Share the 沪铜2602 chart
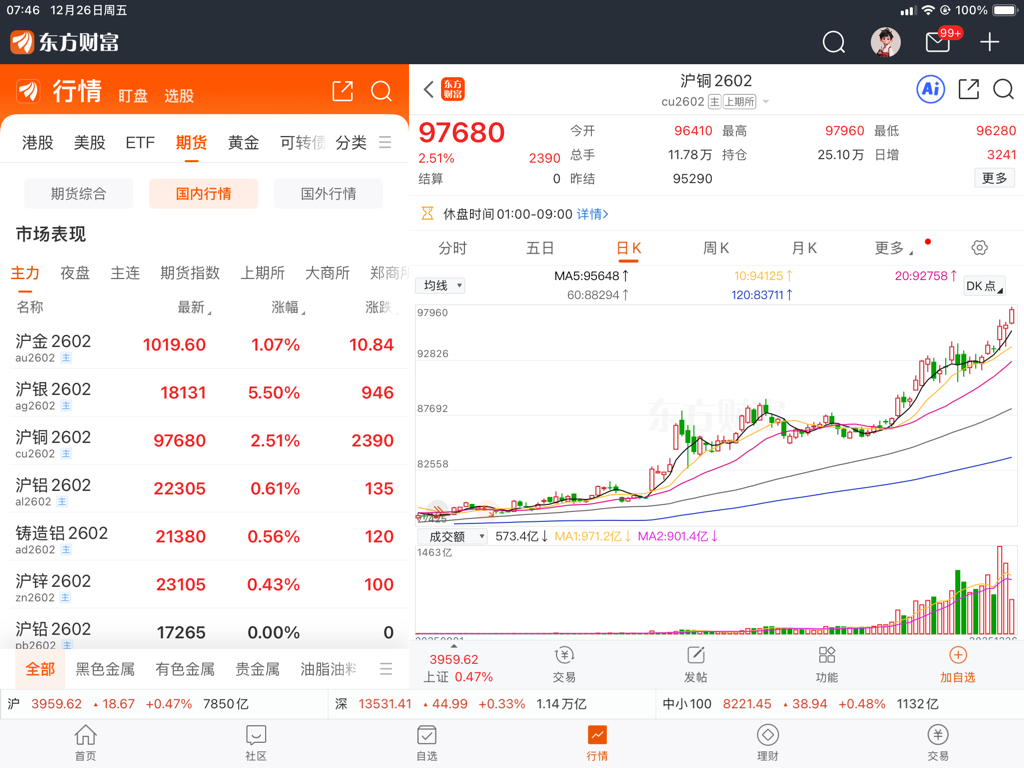Viewport: 1024px width, 768px height. click(968, 89)
